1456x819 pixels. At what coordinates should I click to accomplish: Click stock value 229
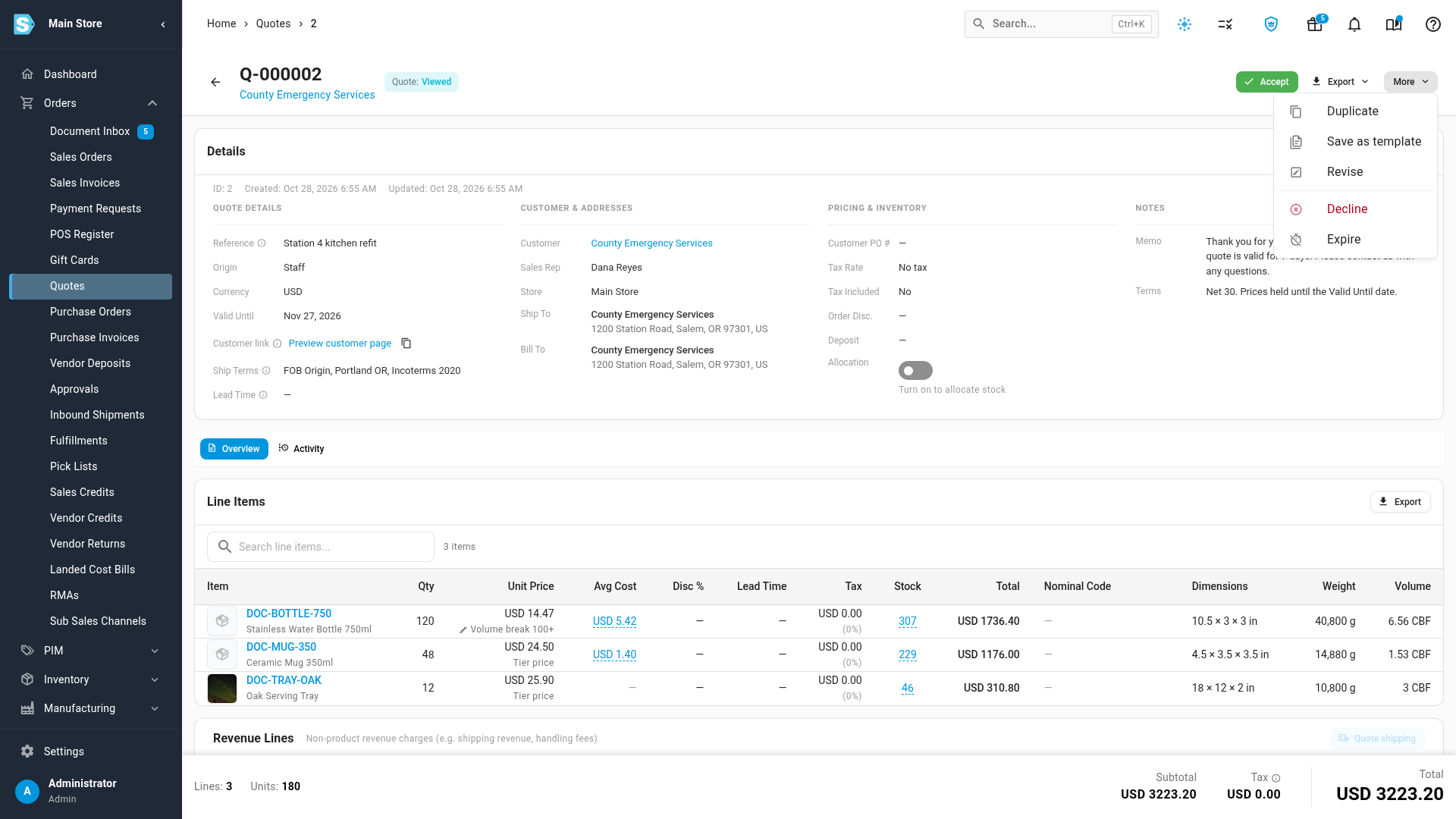point(907,654)
